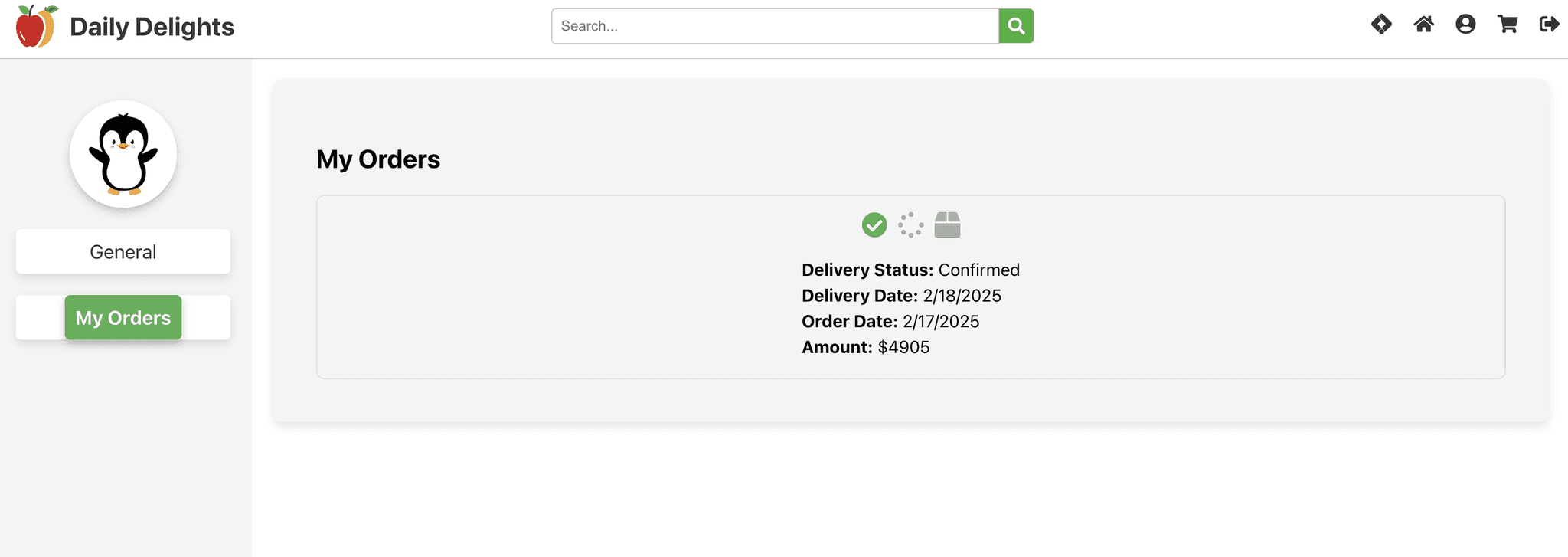Open the shopping cart
This screenshot has width=1568, height=557.
click(x=1508, y=25)
